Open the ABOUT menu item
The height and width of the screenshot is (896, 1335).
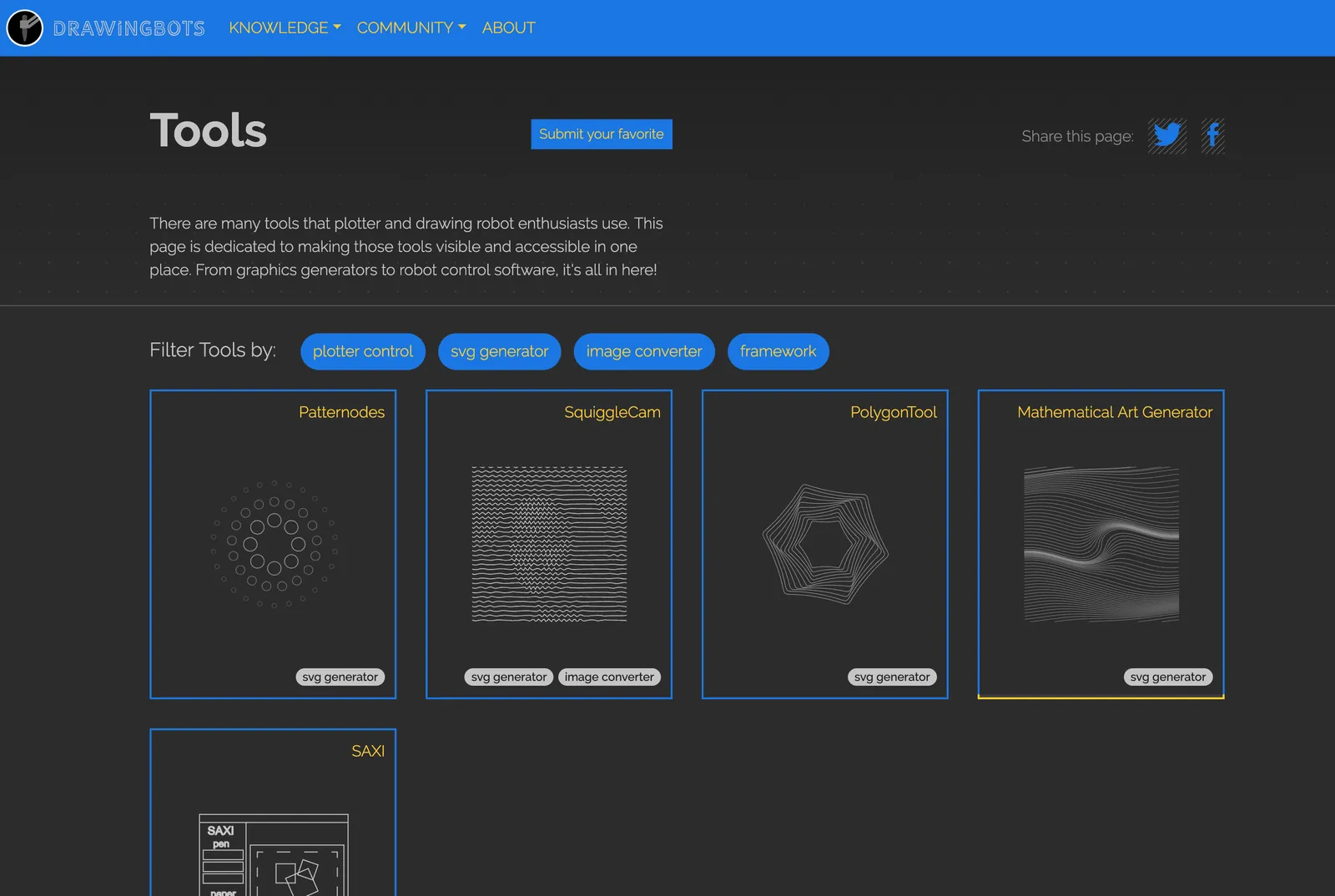(x=509, y=28)
